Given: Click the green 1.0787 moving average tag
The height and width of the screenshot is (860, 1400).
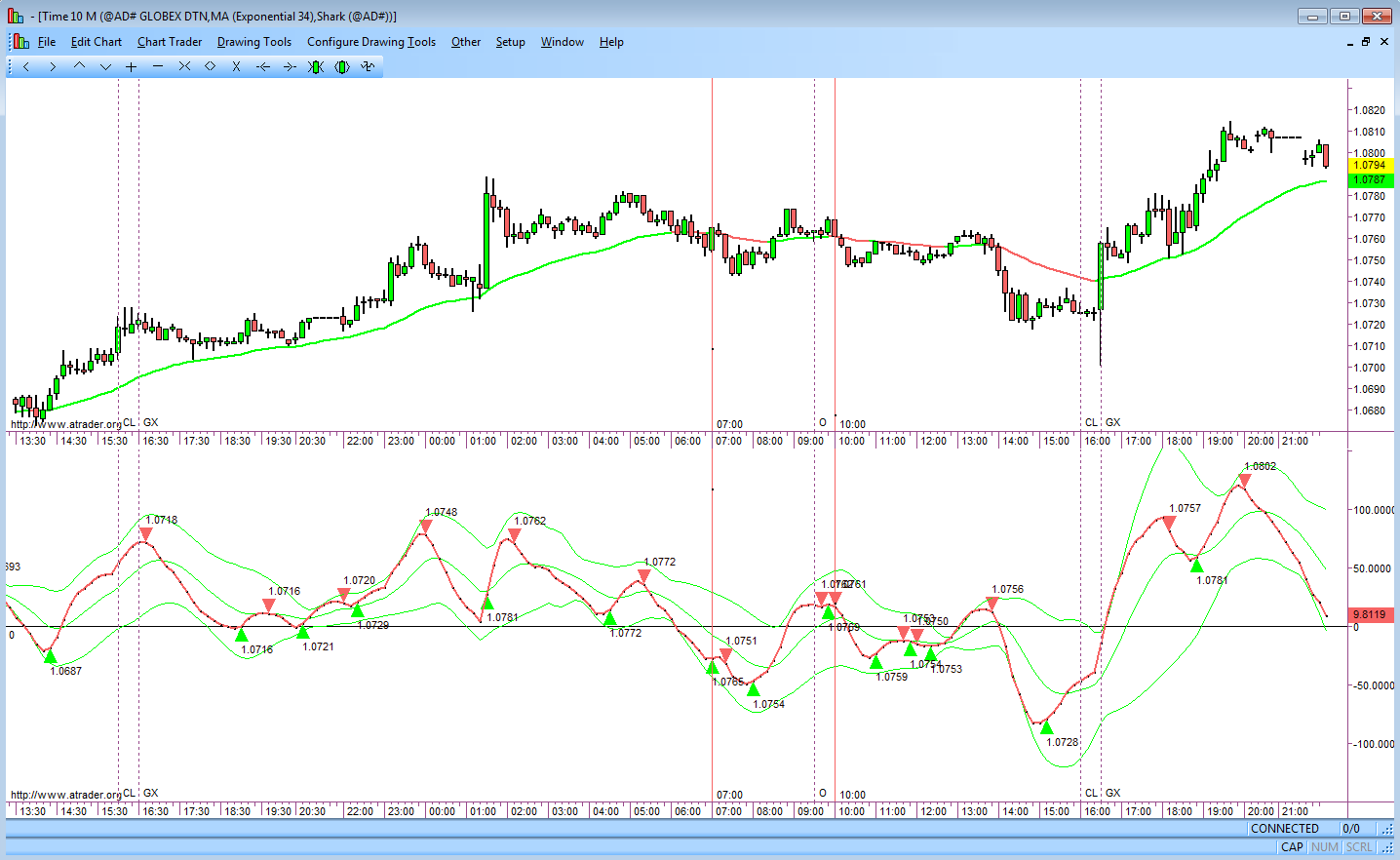Looking at the screenshot, I should 1370,179.
